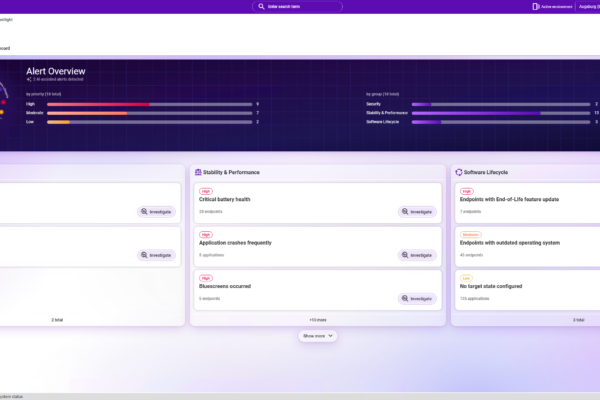Viewport: 600px width, 400px height.
Task: Open 'Endpoints with End-of-Life feature update' alert
Action: pos(509,199)
